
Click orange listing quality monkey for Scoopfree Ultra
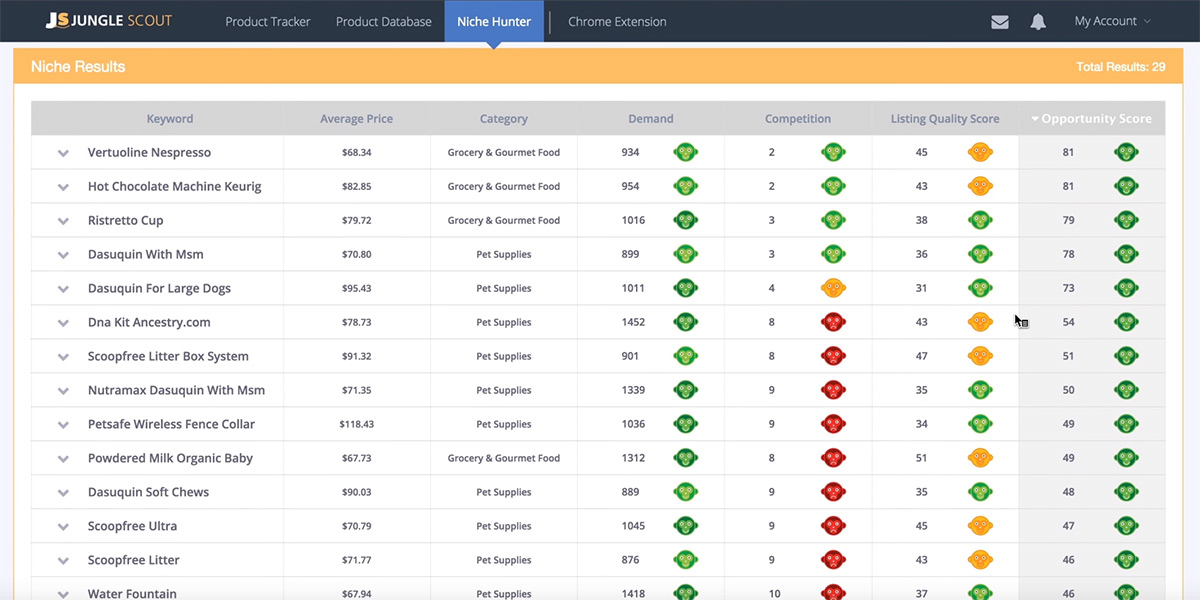pos(980,526)
